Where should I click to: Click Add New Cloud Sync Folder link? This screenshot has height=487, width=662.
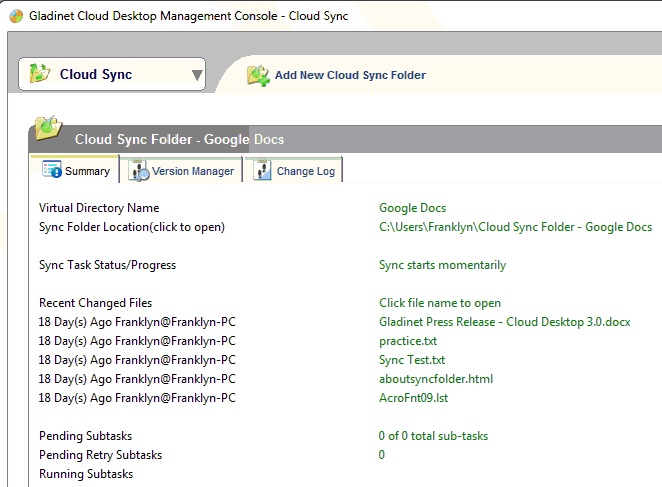click(x=350, y=75)
